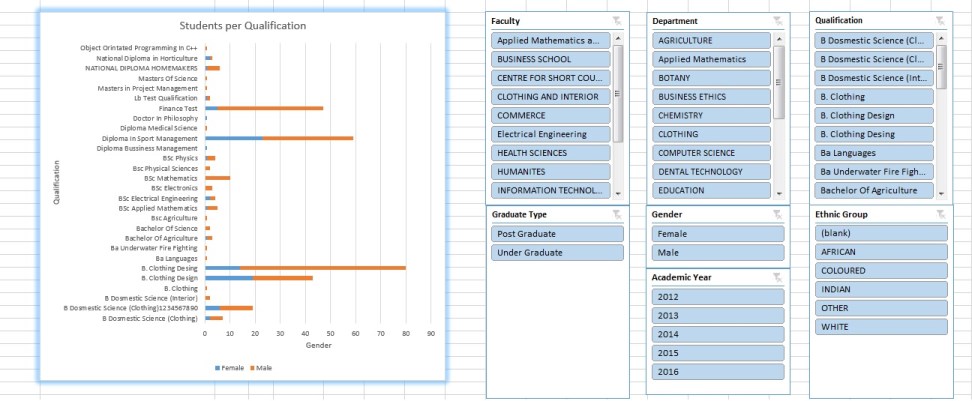This screenshot has height=401, width=972.
Task: Clear the filter on the Ethnic Group slicer
Action: coord(940,215)
